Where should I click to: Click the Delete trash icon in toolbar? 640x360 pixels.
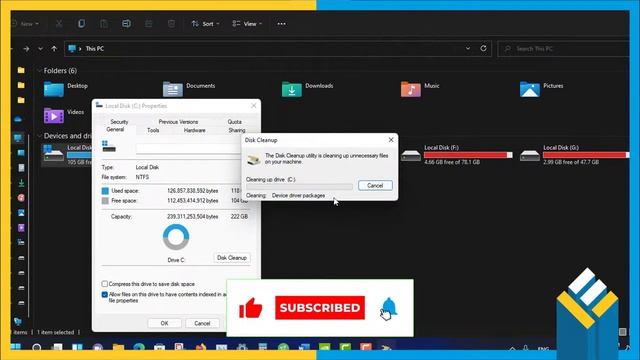tap(171, 24)
